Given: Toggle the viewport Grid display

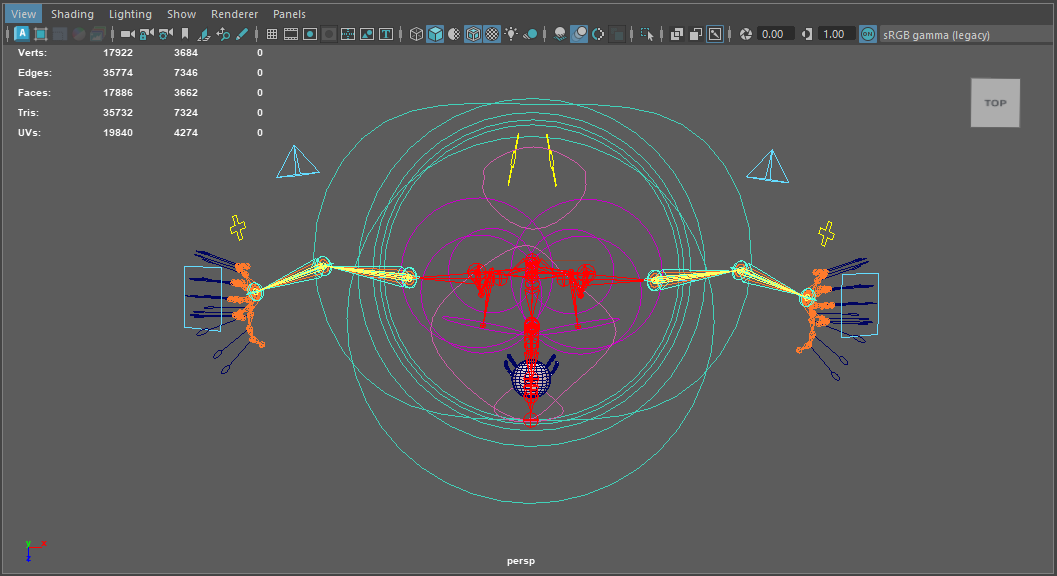Looking at the screenshot, I should pyautogui.click(x=271, y=34).
